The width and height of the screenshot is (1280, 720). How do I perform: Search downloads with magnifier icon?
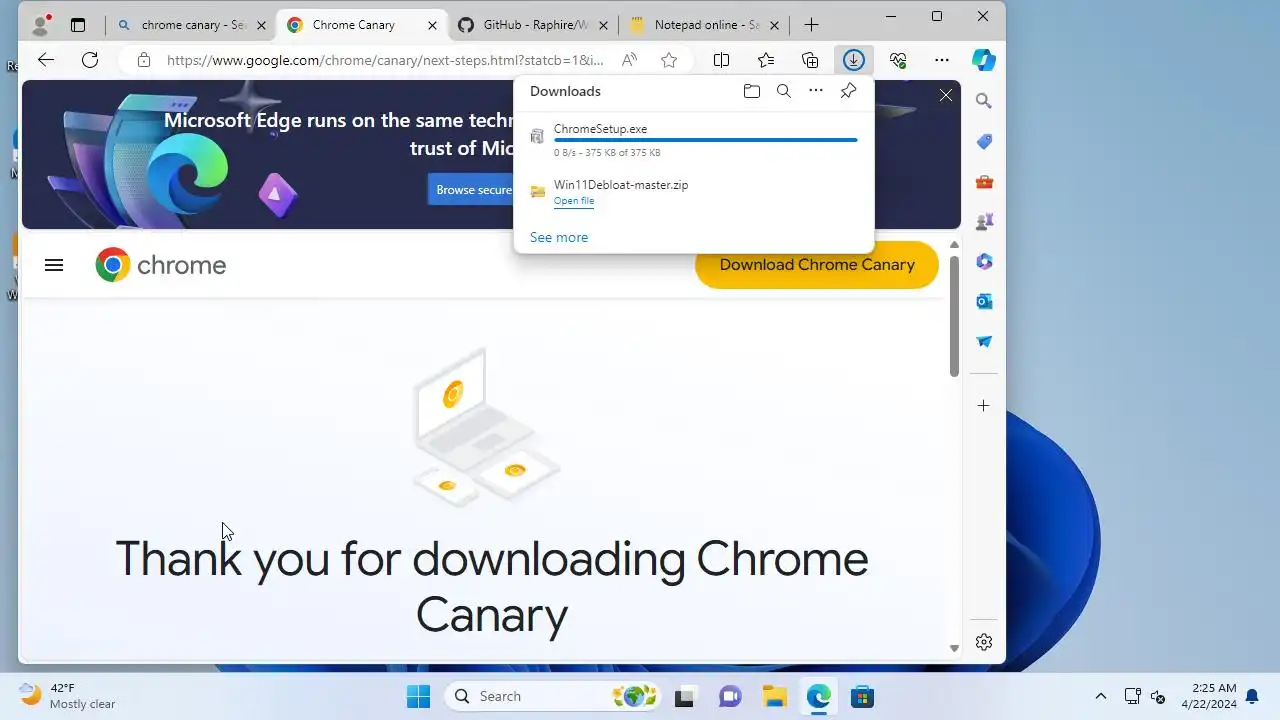click(x=784, y=91)
